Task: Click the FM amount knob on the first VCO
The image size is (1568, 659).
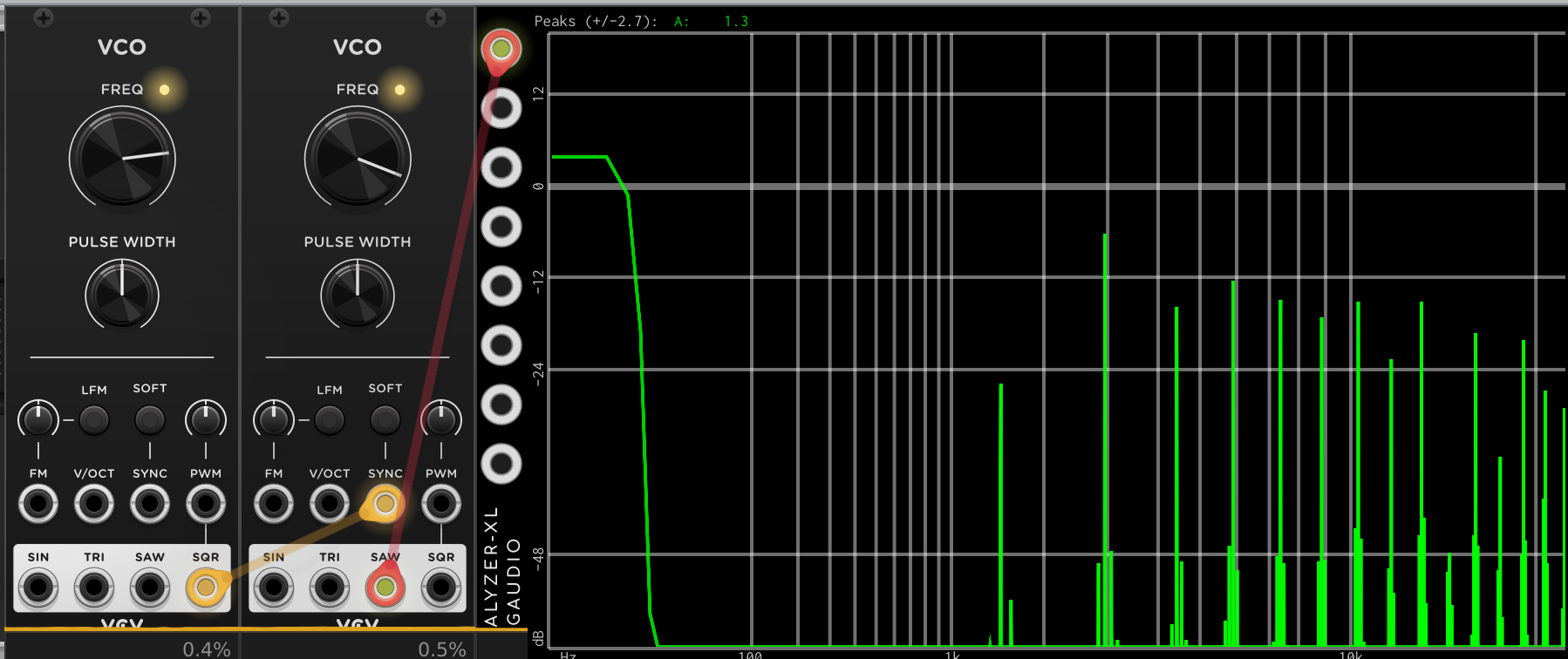Action: 38,419
